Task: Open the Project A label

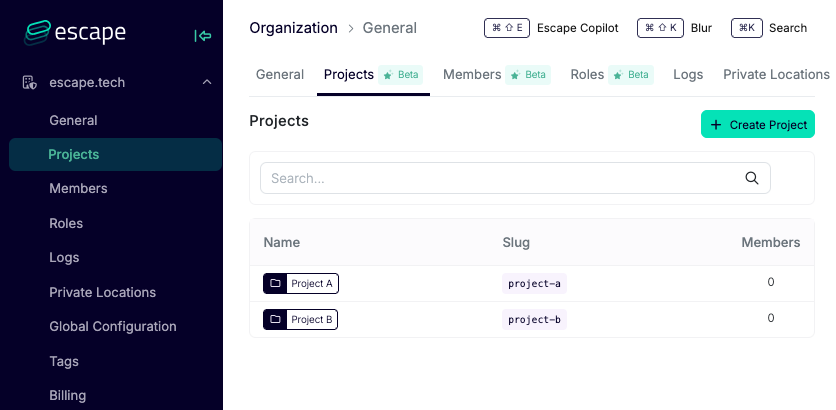Action: click(312, 284)
